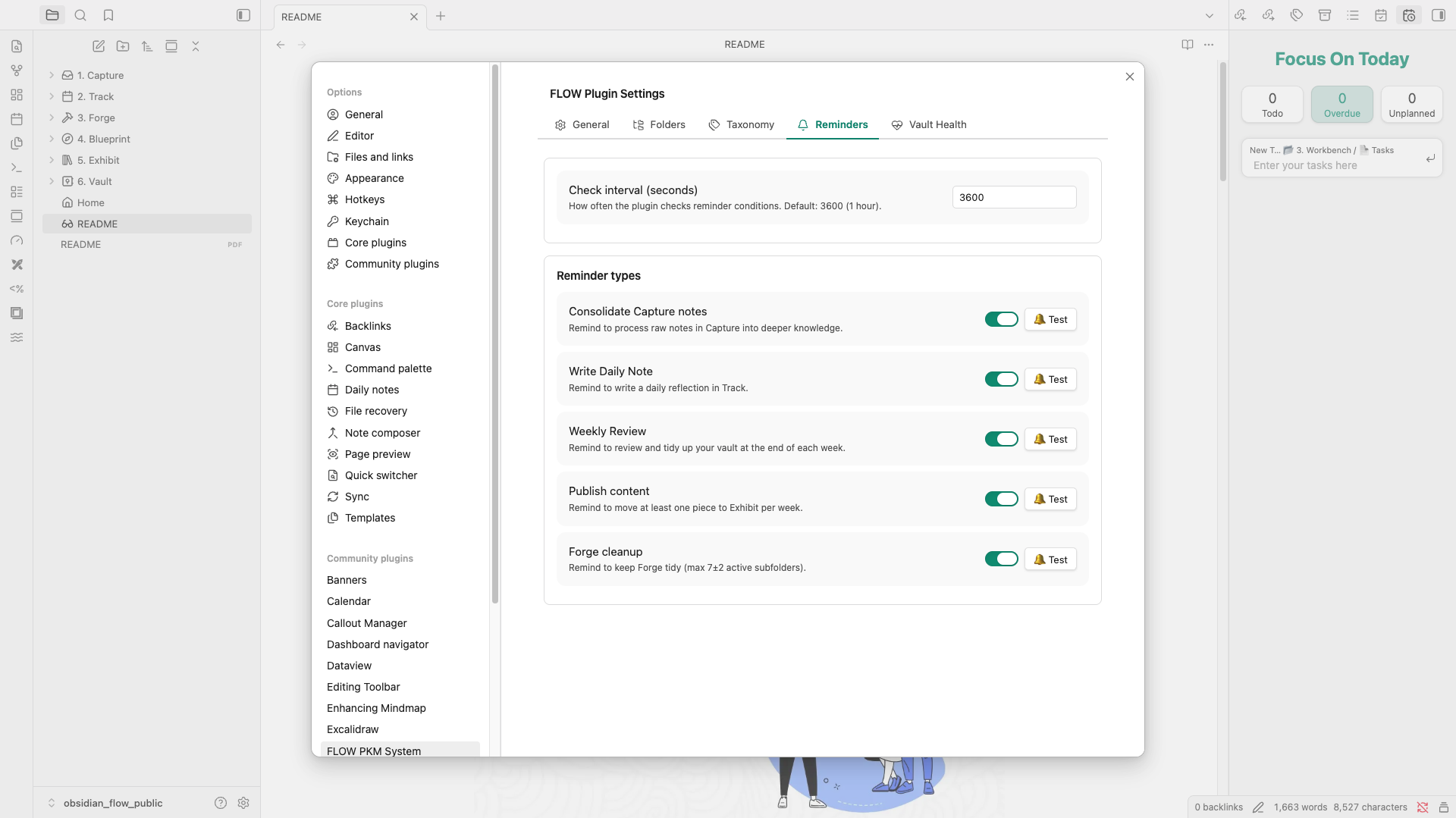The height and width of the screenshot is (818, 1456).
Task: Open the tab list chevron dropdown
Action: click(x=1209, y=15)
